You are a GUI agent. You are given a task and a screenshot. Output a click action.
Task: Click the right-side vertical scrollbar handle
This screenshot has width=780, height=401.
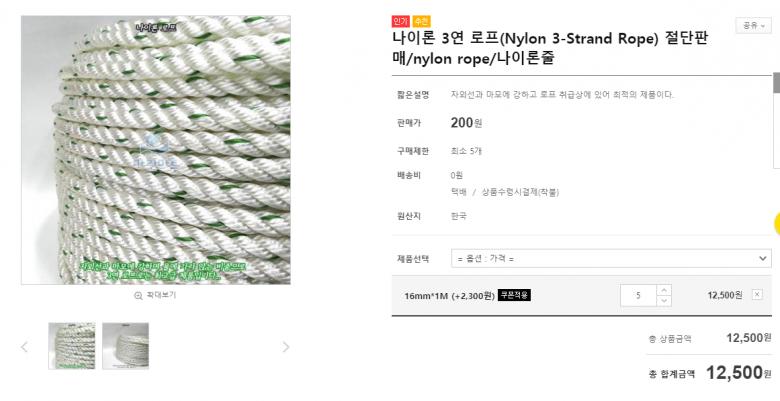(776, 83)
